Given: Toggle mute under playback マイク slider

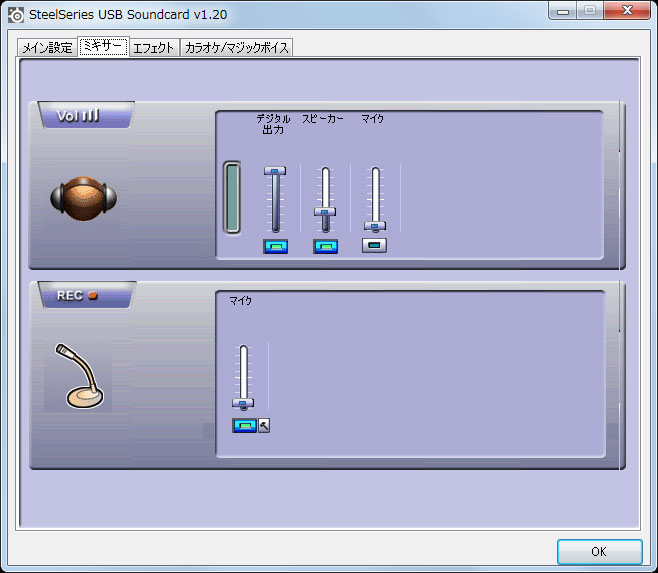Looking at the screenshot, I should click(374, 245).
